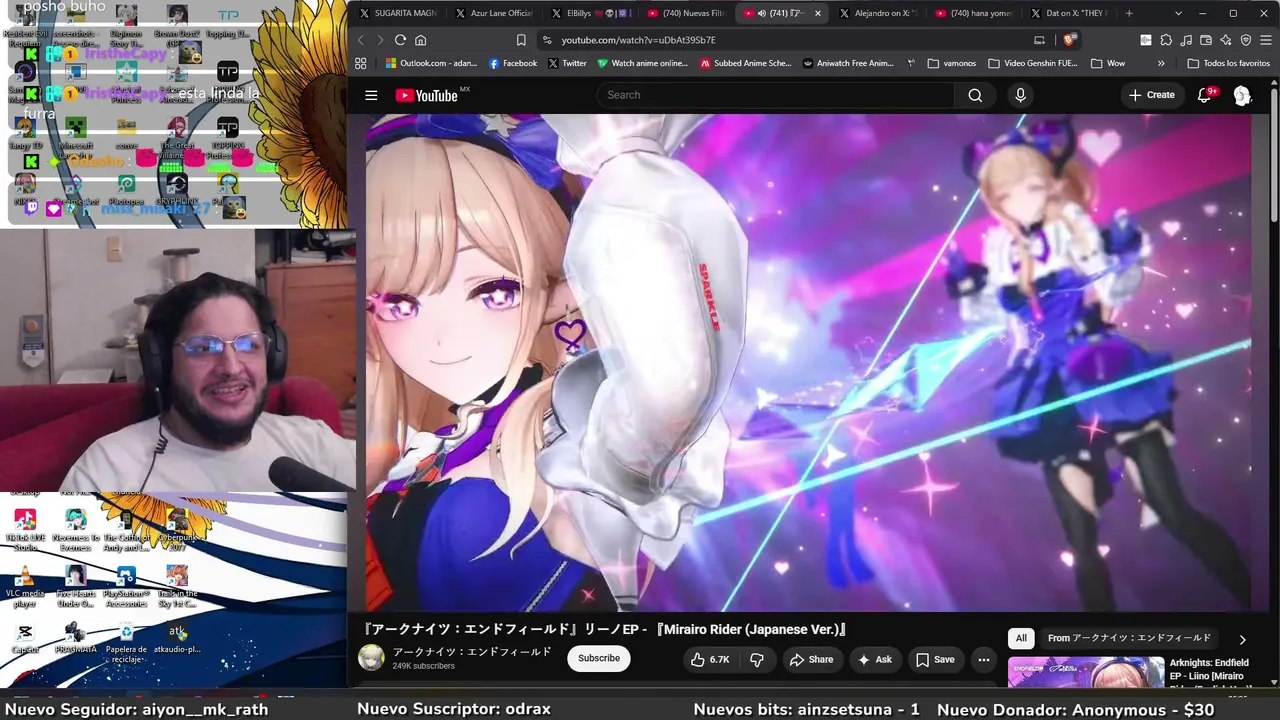Open the Outlook.com bookmark
The width and height of the screenshot is (1280, 720).
pyautogui.click(x=430, y=63)
